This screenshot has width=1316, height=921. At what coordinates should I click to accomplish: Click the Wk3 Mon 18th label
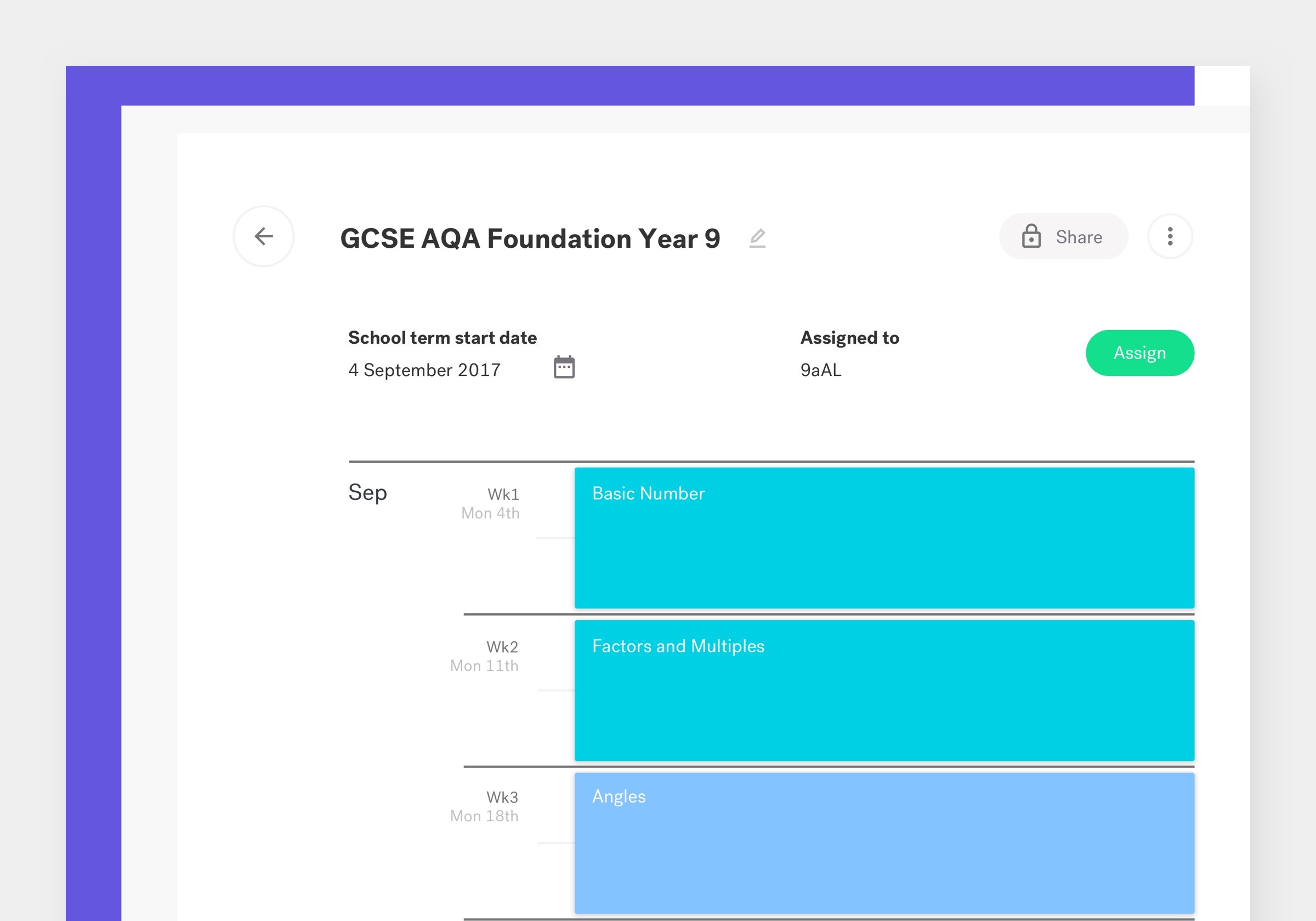click(x=484, y=806)
